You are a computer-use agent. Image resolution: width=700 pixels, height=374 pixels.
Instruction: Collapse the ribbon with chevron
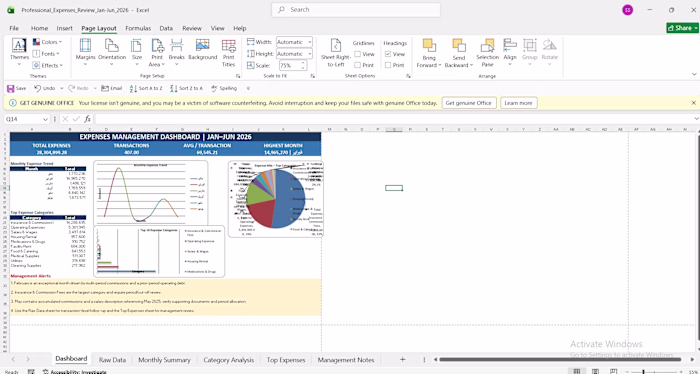pyautogui.click(x=694, y=74)
